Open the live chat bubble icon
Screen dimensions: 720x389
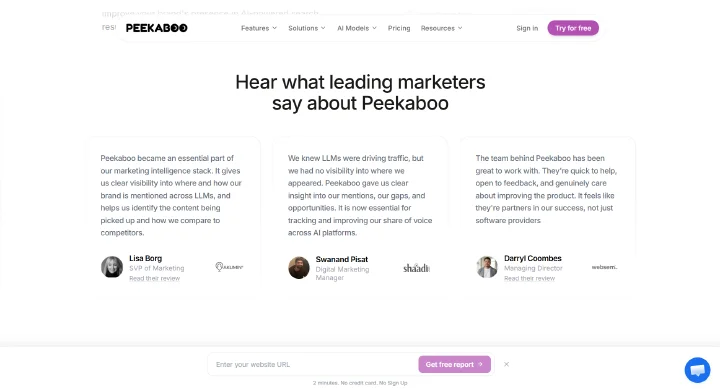(x=697, y=370)
